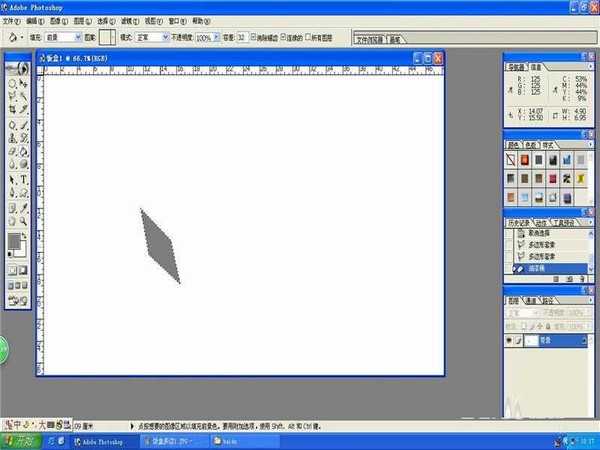
Task: Open the Fill source dropdown
Action: (77, 37)
